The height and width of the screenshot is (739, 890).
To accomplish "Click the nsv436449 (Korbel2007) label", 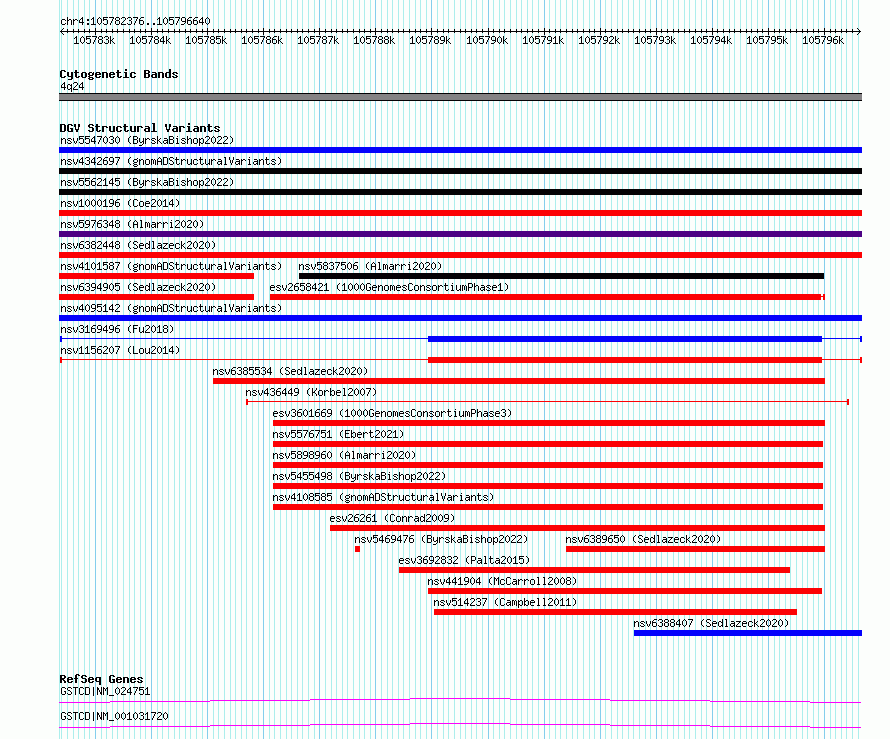I will tap(311, 392).
